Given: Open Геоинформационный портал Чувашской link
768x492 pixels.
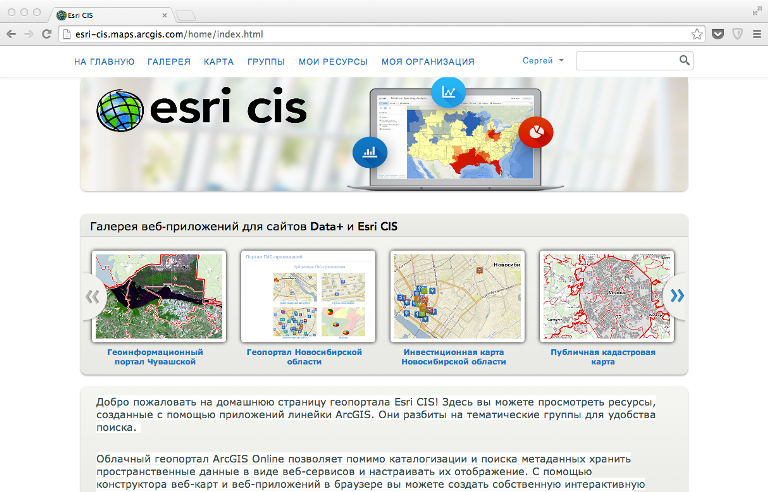Looking at the screenshot, I should click(155, 357).
